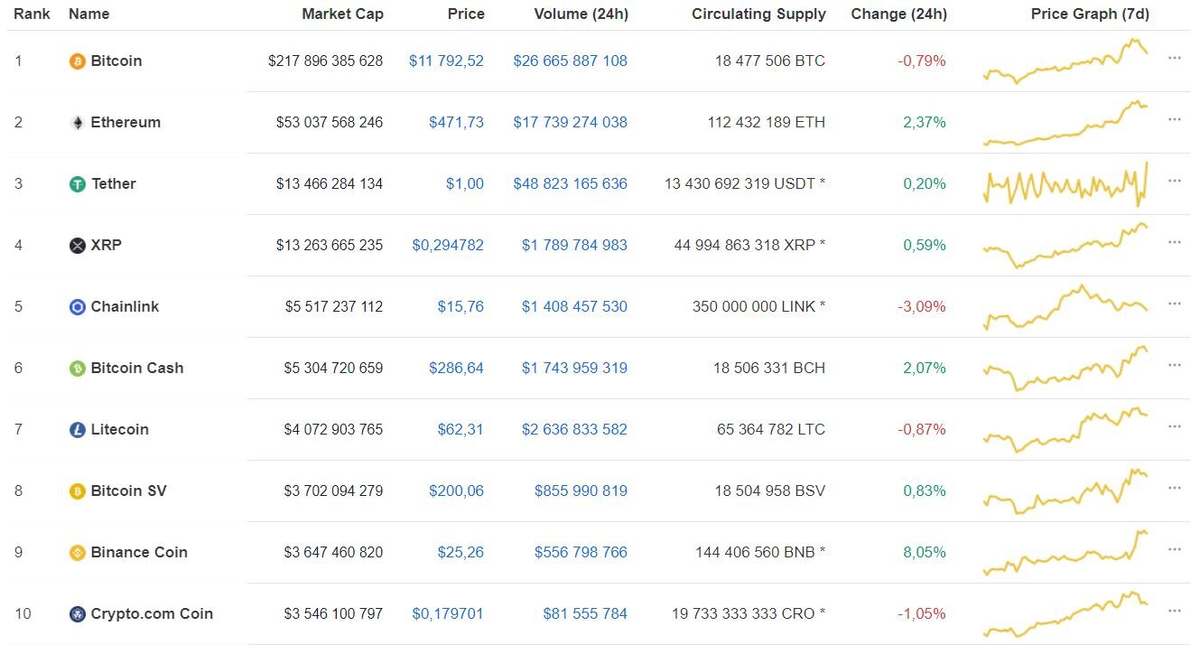Open Ethereum 7-day price graph
1200x645 pixels.
[x=1066, y=123]
